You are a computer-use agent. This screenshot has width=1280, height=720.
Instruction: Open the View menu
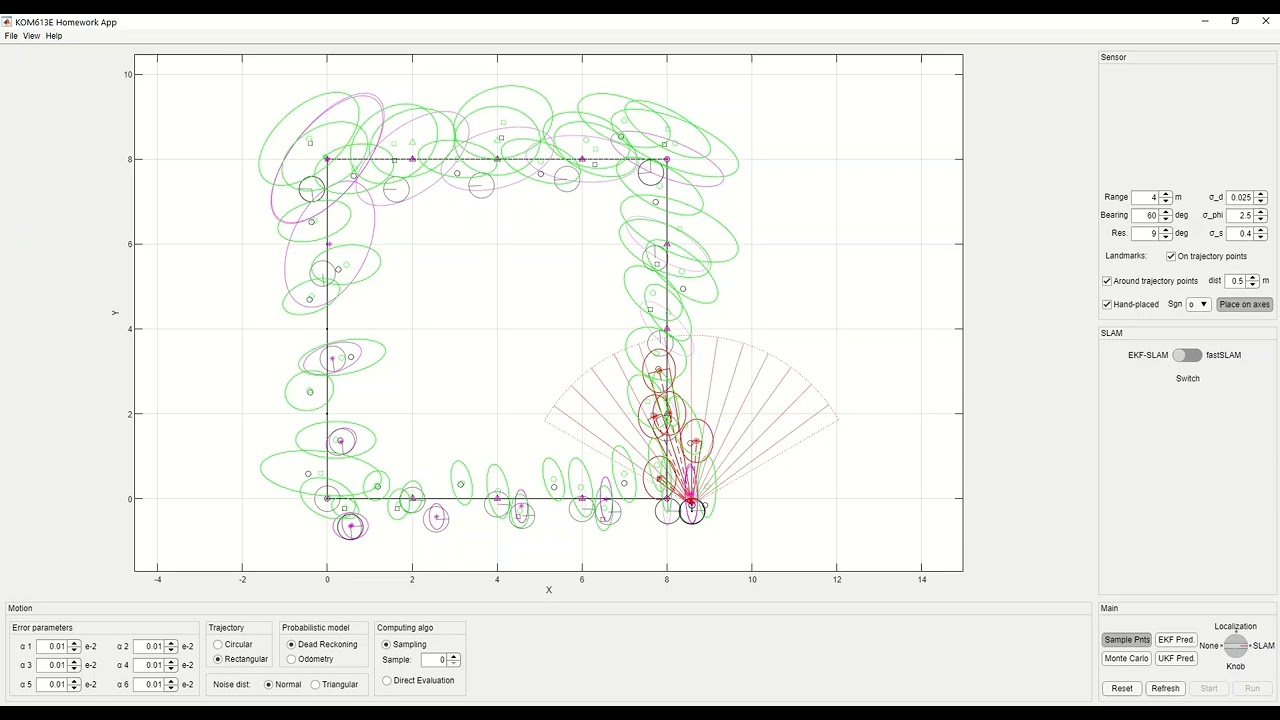click(32, 36)
